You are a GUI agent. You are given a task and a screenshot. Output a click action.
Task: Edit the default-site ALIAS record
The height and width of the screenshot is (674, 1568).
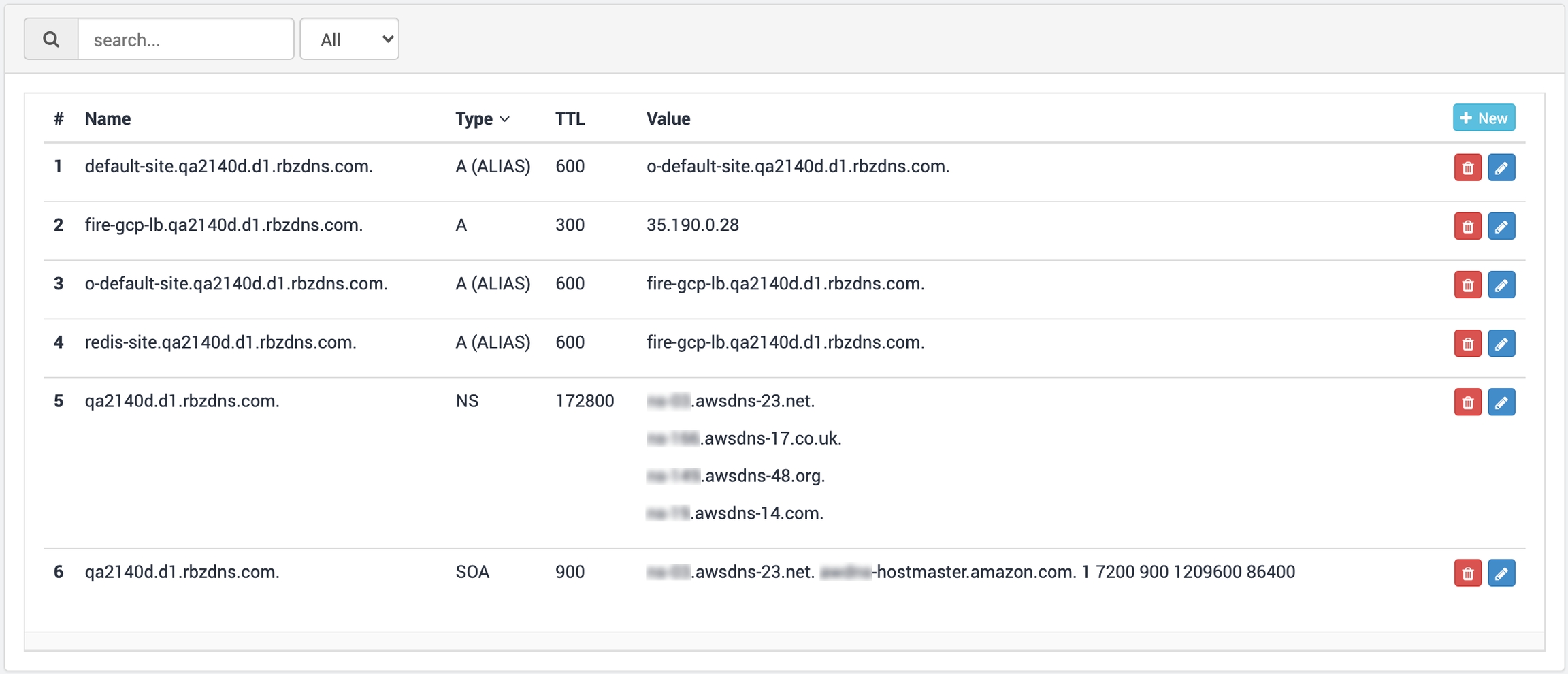tap(1501, 167)
